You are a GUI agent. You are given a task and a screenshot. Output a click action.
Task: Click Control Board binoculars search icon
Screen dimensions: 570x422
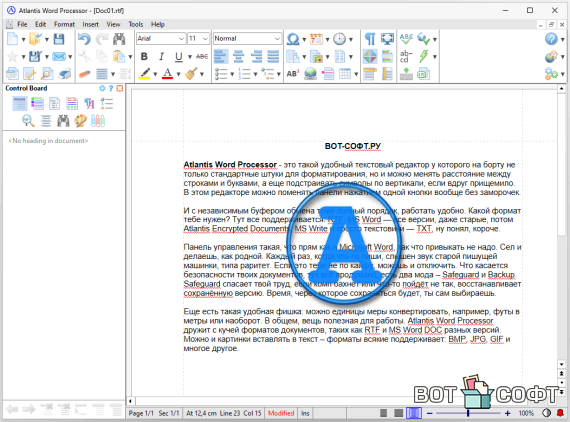63,121
